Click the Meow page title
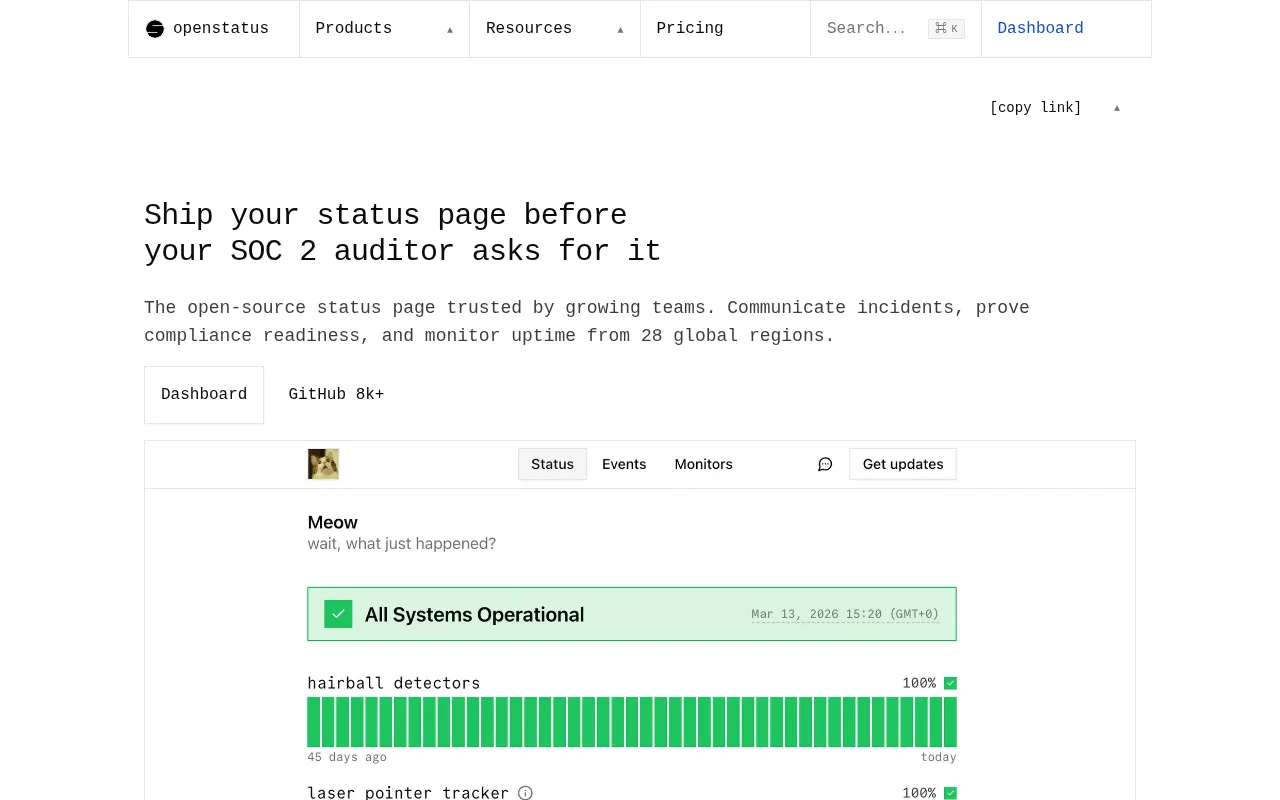1280x800 pixels. 333,522
